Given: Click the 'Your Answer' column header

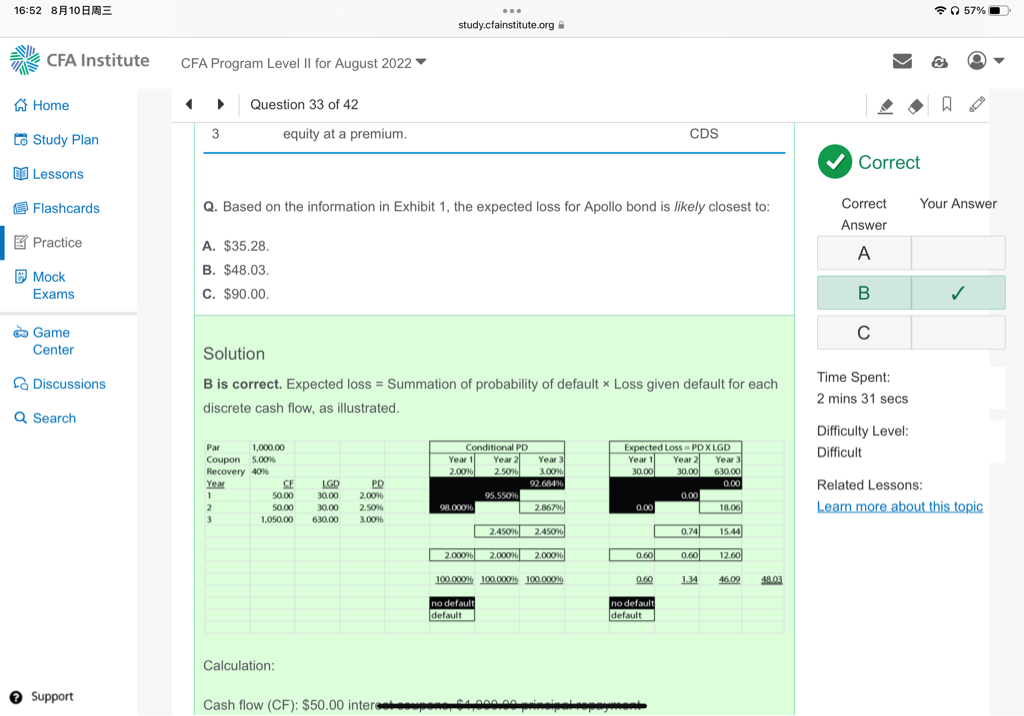Looking at the screenshot, I should click(958, 204).
